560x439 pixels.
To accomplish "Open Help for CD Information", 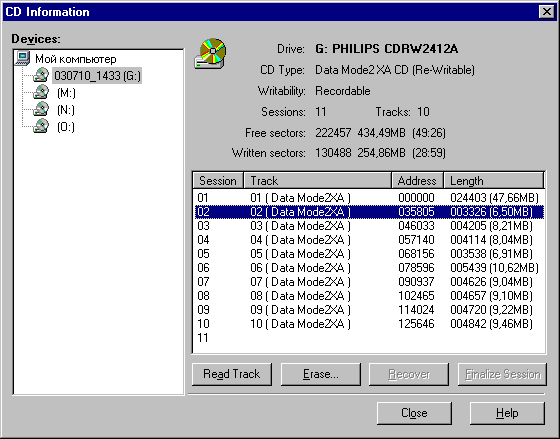I will [x=507, y=413].
